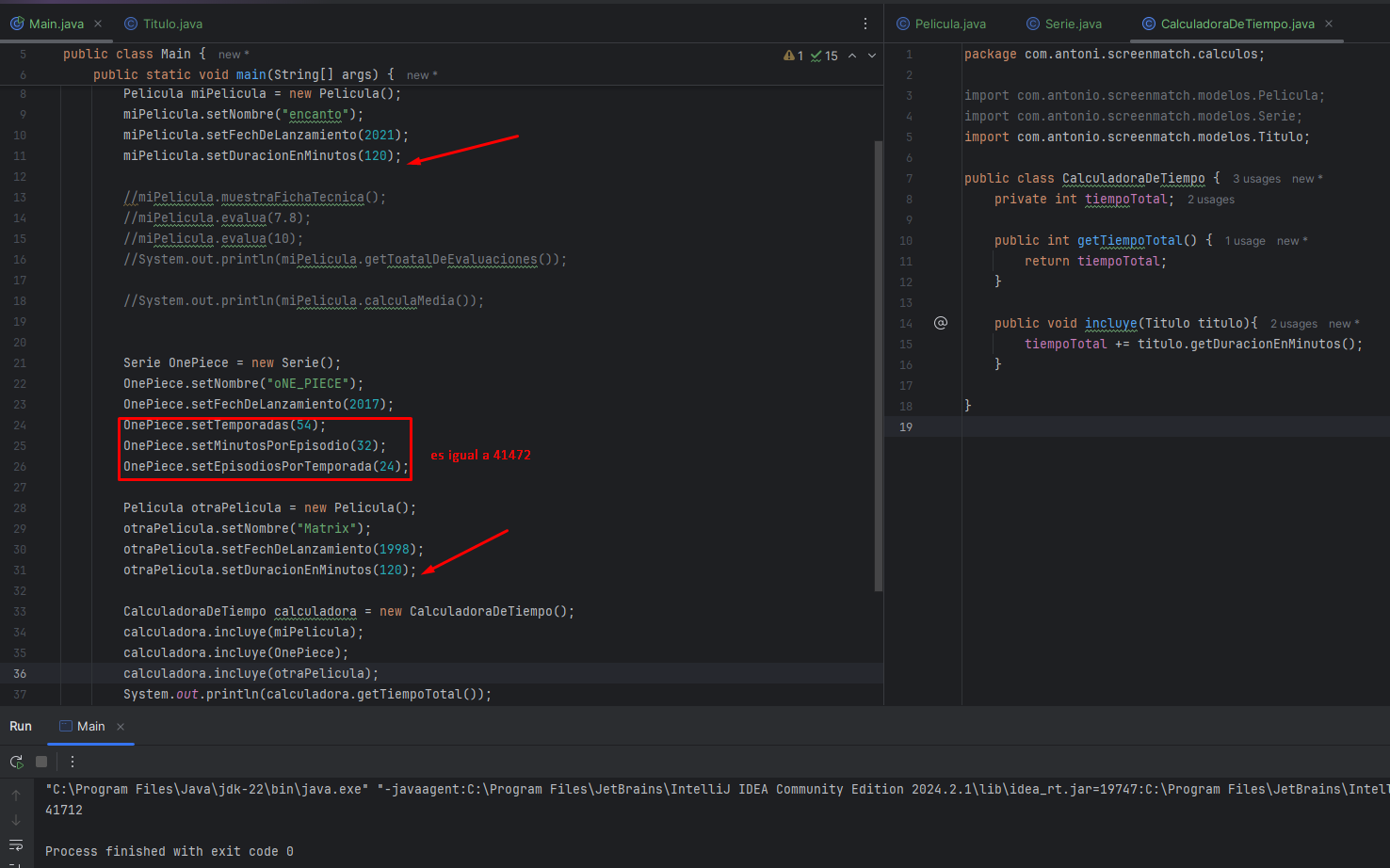Click calculadora.incluye(otraPelicula) line
Viewport: 1390px width, 868px height.
(x=251, y=673)
